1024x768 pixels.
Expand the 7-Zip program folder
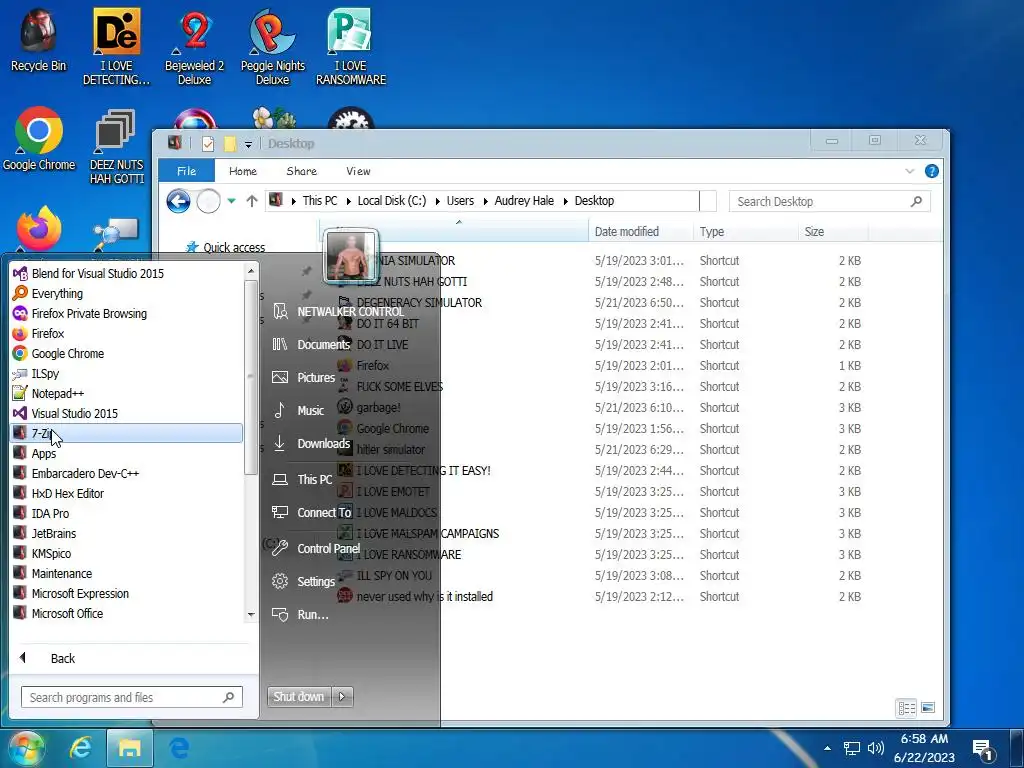point(127,434)
